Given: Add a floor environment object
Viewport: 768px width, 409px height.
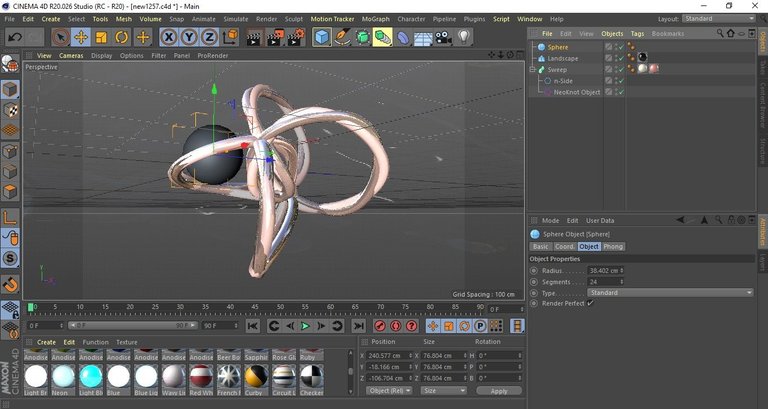Looking at the screenshot, I should [x=423, y=37].
